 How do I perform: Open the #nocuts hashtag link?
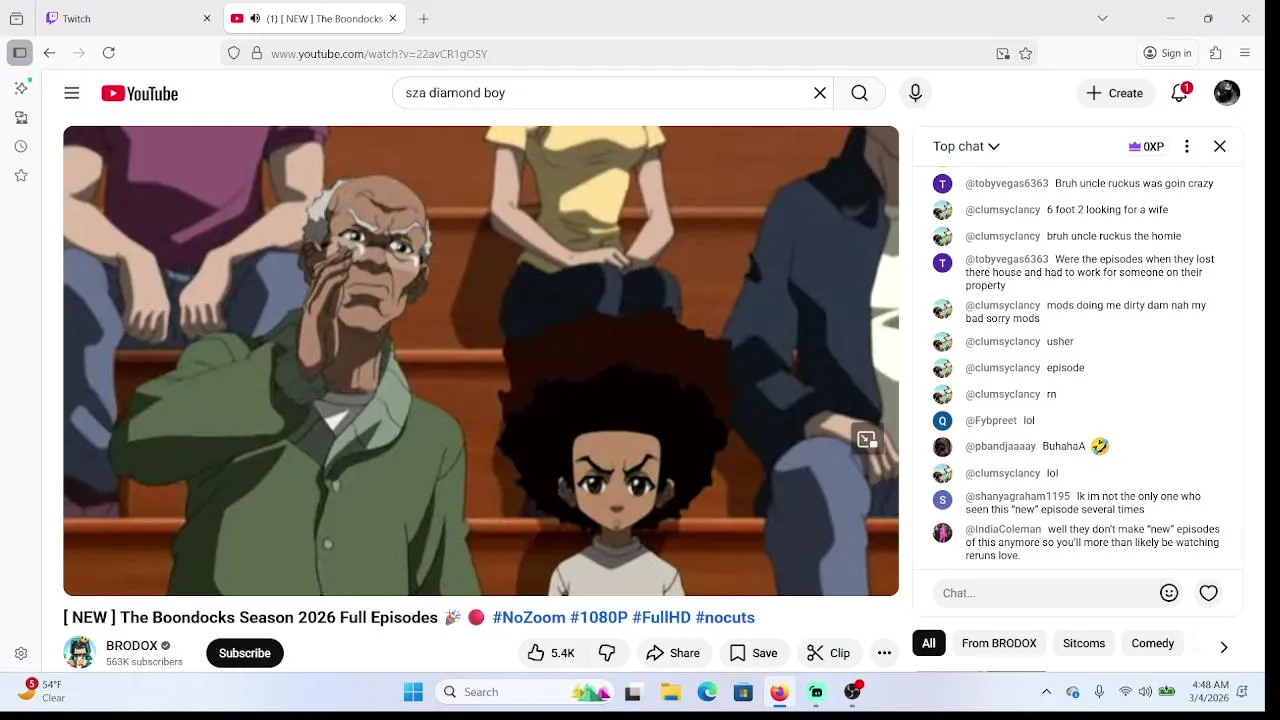tap(725, 618)
